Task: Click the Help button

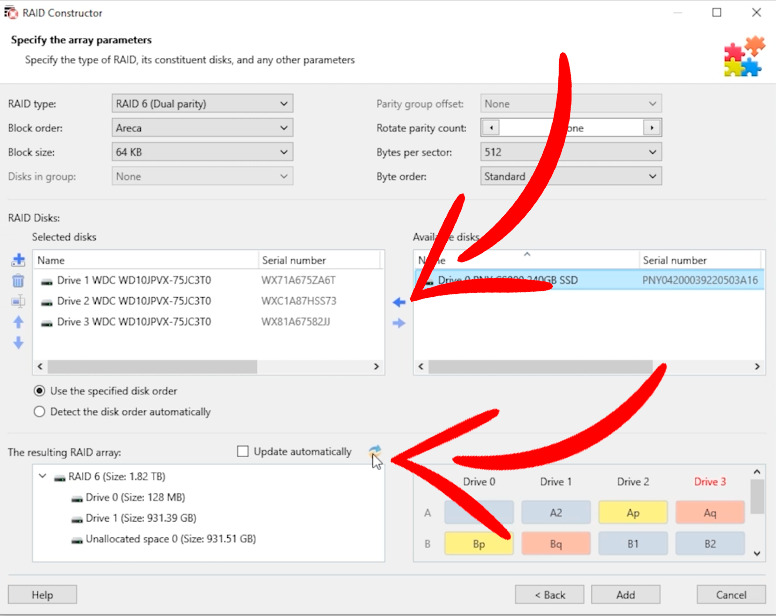Action: 43,595
